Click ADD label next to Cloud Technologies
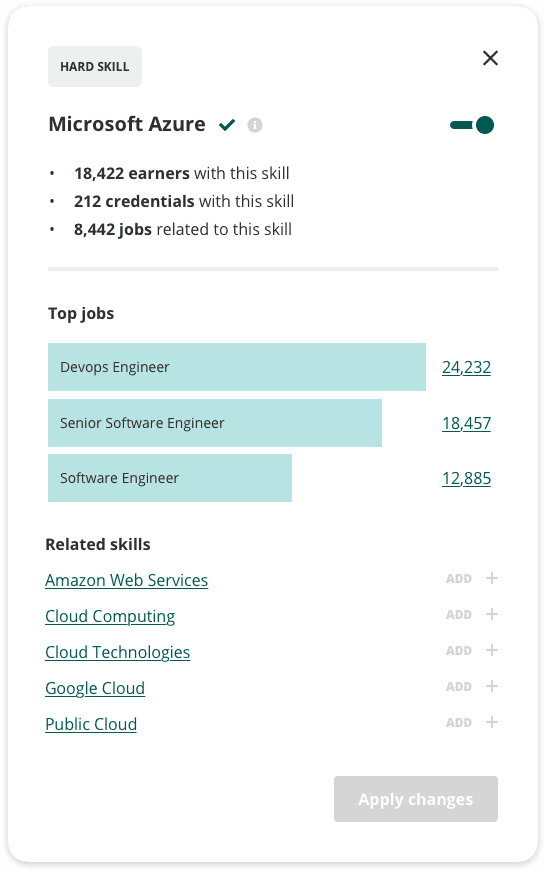Image resolution: width=546 pixels, height=872 pixels. pyautogui.click(x=459, y=651)
